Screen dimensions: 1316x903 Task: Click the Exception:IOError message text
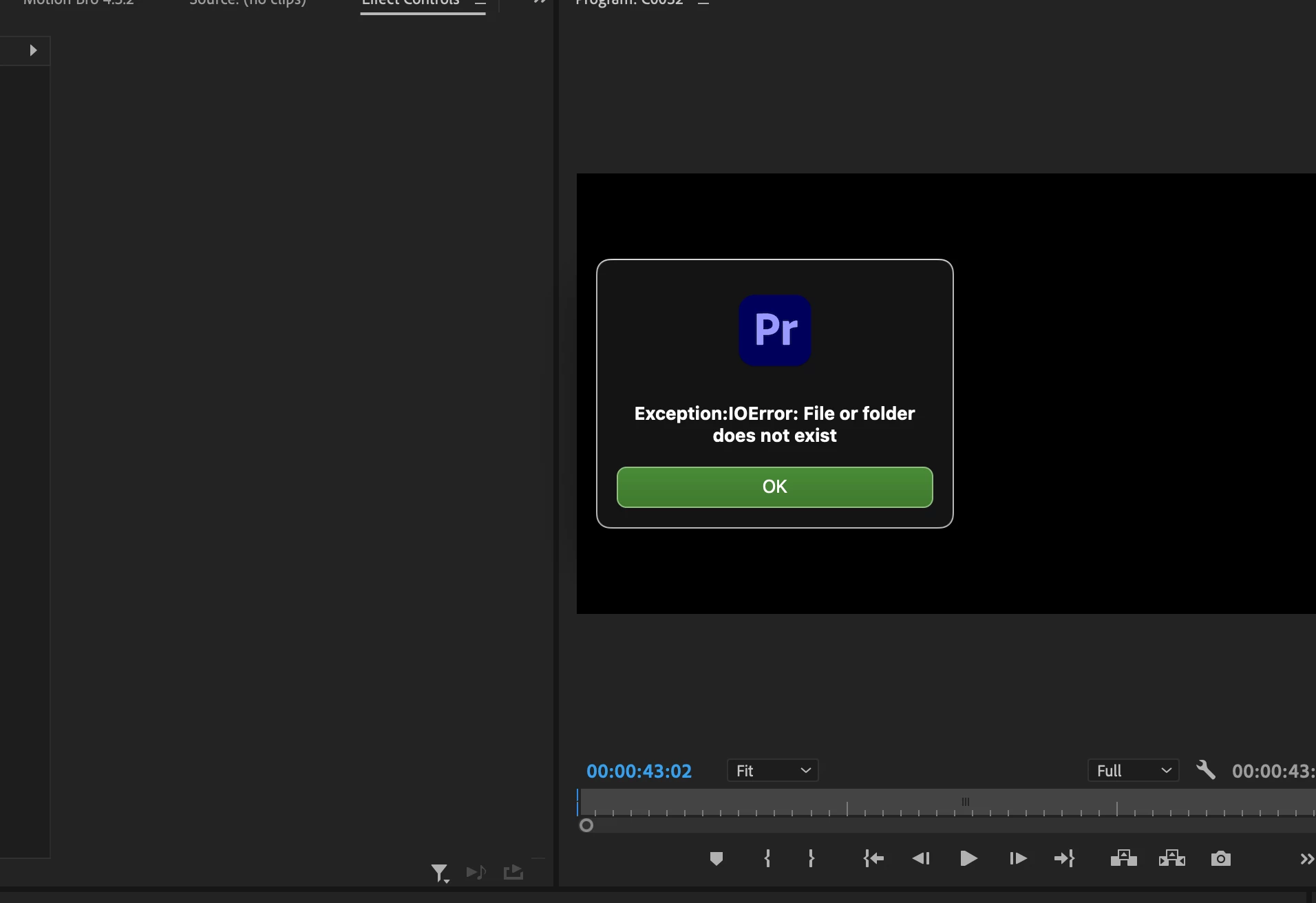coord(774,424)
